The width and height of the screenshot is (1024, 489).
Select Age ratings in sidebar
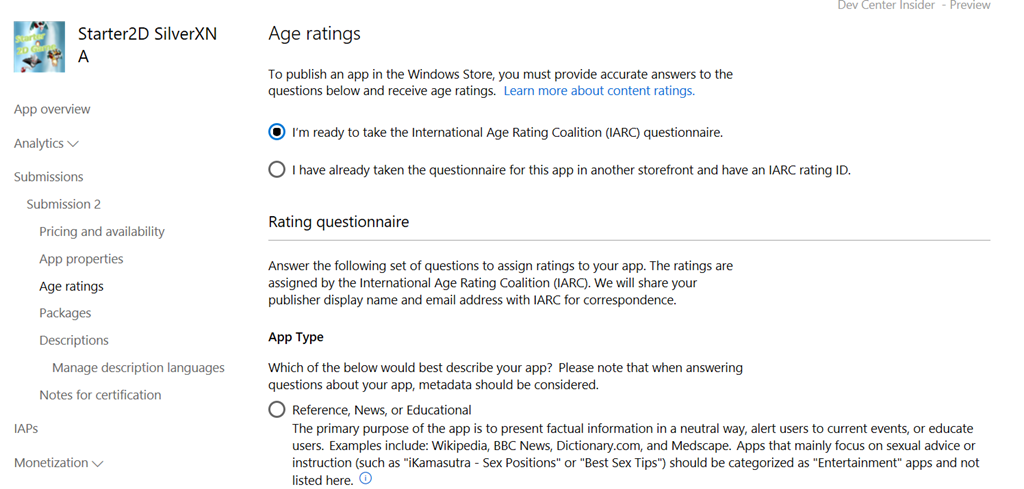[x=71, y=286]
